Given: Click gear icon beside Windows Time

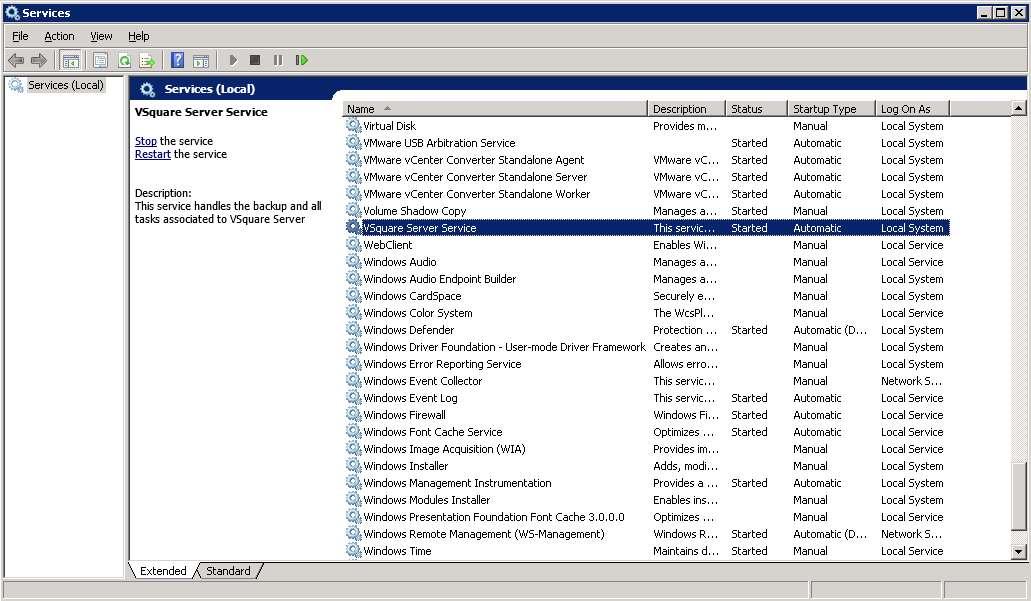Looking at the screenshot, I should point(353,550).
